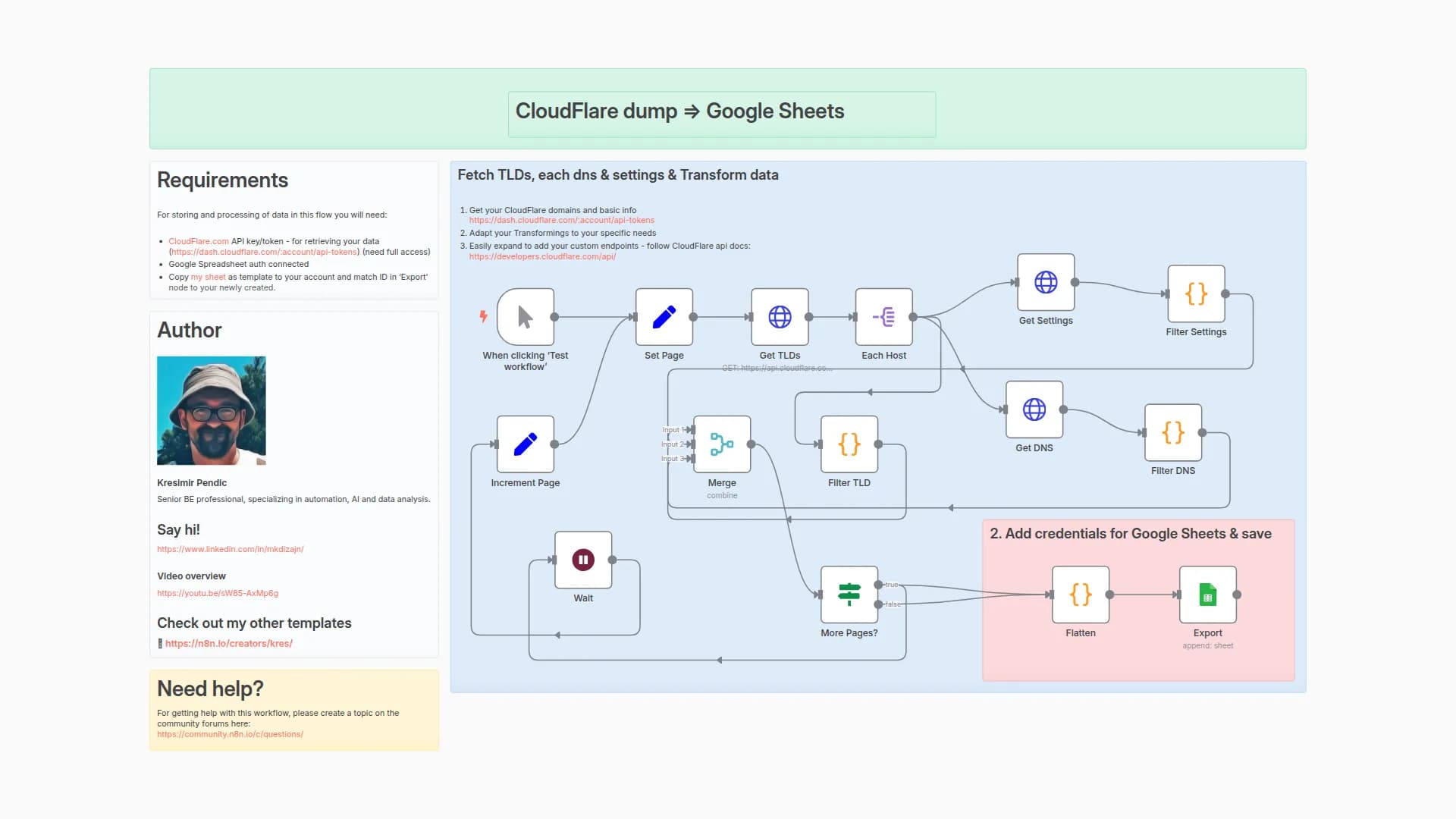Open the Export Google Sheets node
The width and height of the screenshot is (1456, 819).
coord(1208,595)
